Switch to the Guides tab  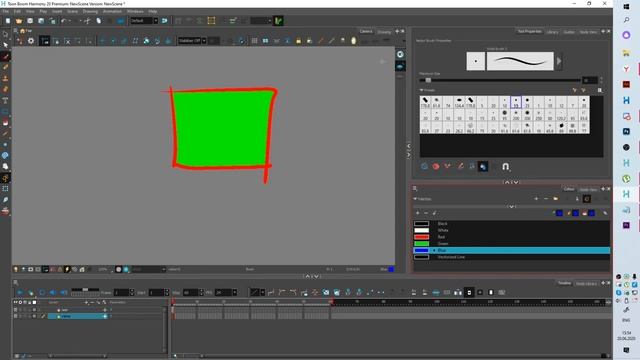[569, 32]
